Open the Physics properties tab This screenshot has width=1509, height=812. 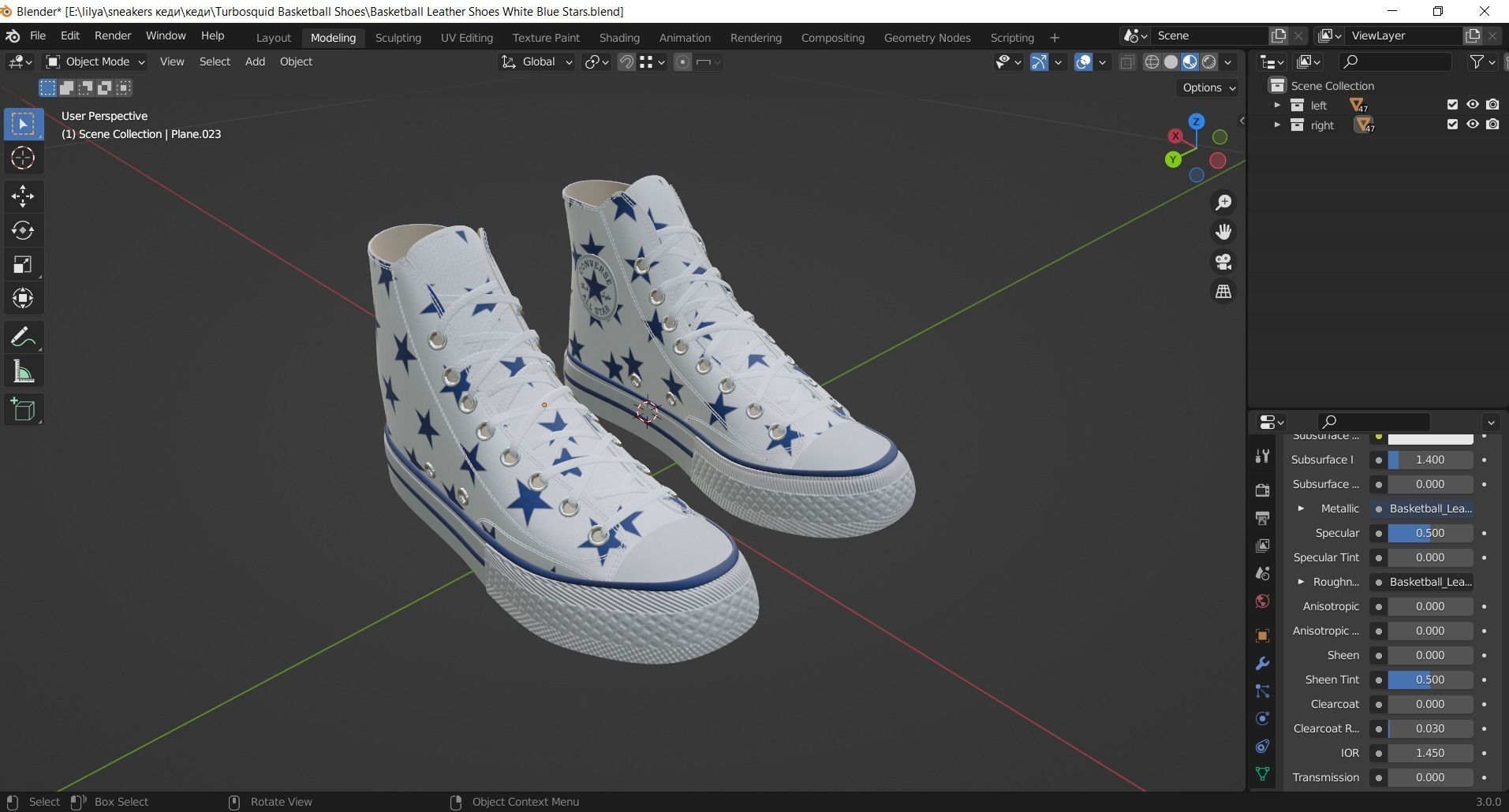1262,718
